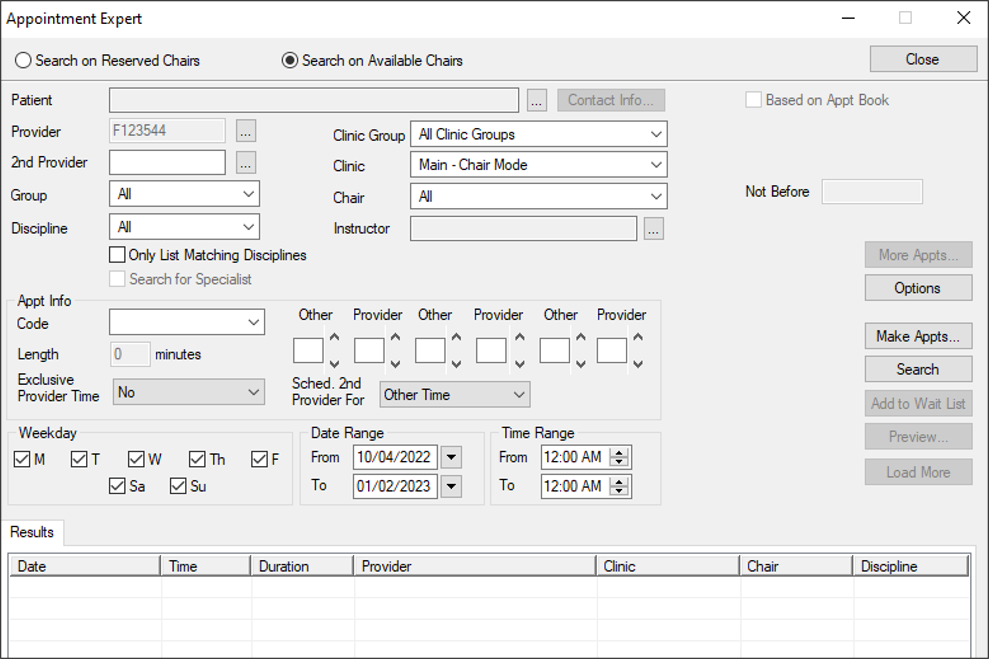Increase the Time Range To value
989x659 pixels.
[x=619, y=481]
